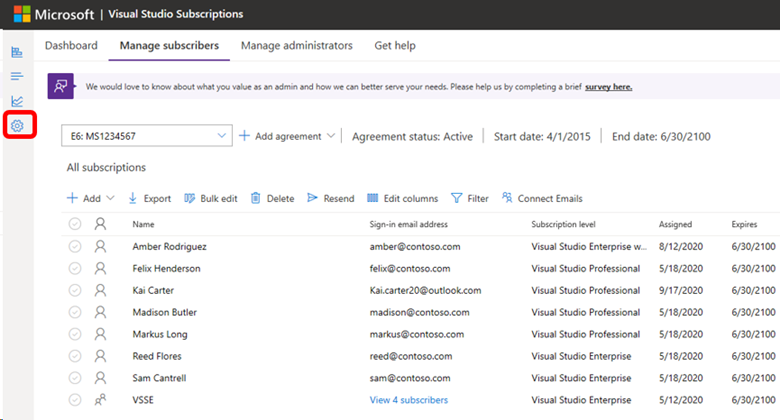Select checkbox for Amber Rodriguez
The image size is (780, 420).
(75, 246)
